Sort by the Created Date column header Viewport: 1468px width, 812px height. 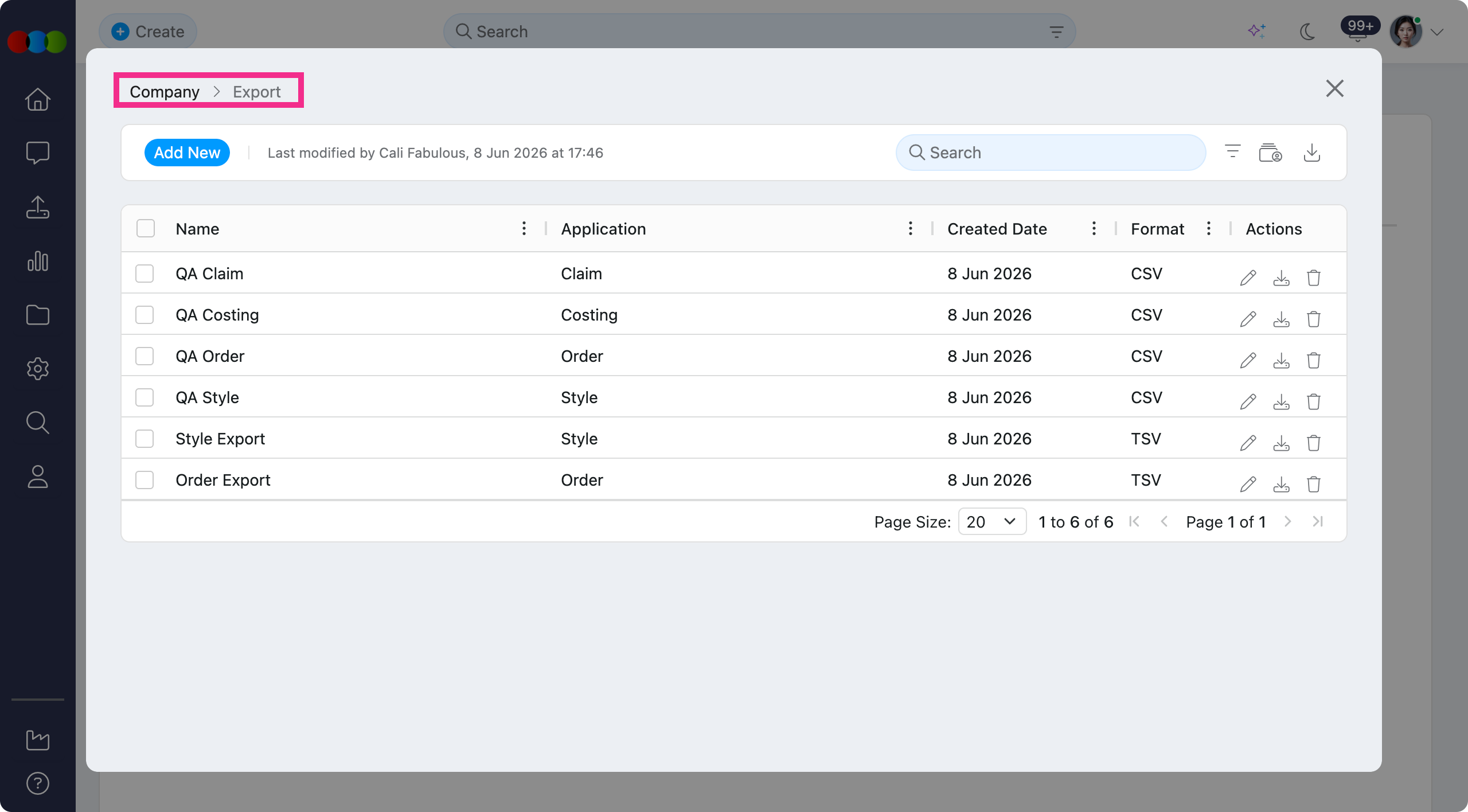[x=997, y=229]
